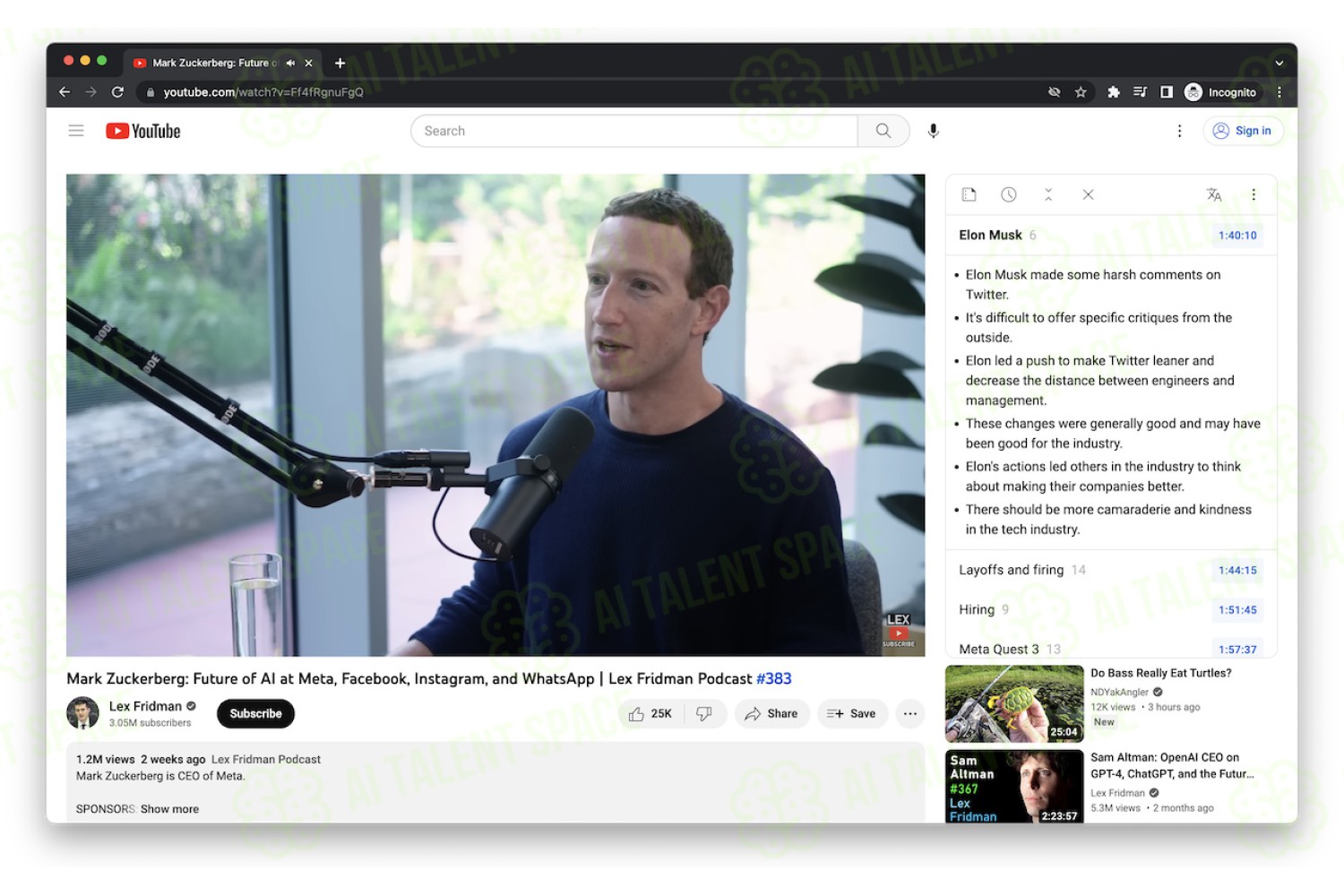Click the third-party cookies blocked eye icon
The width and height of the screenshot is (1344, 896).
pyautogui.click(x=1054, y=91)
